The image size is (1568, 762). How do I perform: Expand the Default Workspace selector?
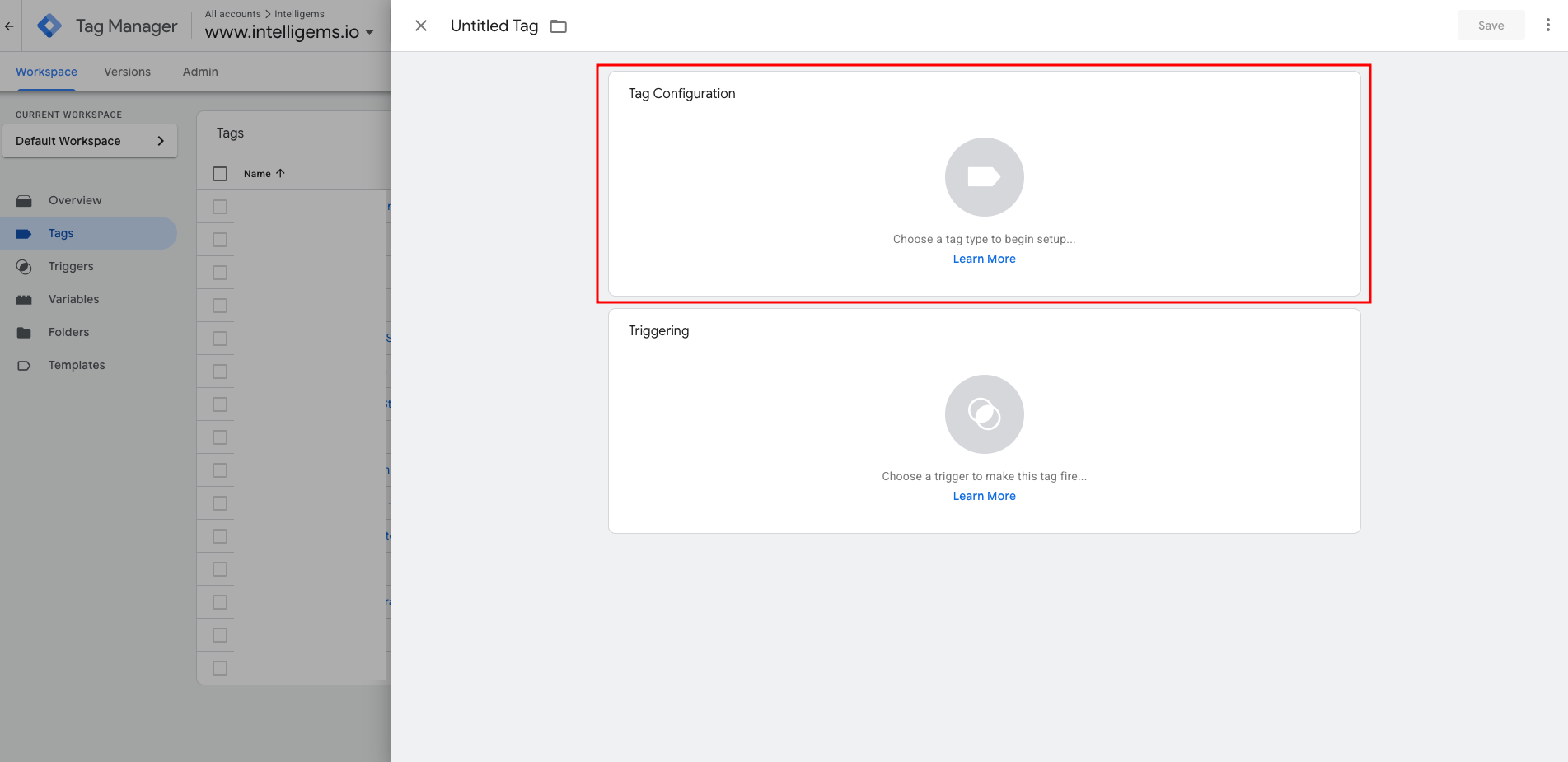click(x=90, y=141)
